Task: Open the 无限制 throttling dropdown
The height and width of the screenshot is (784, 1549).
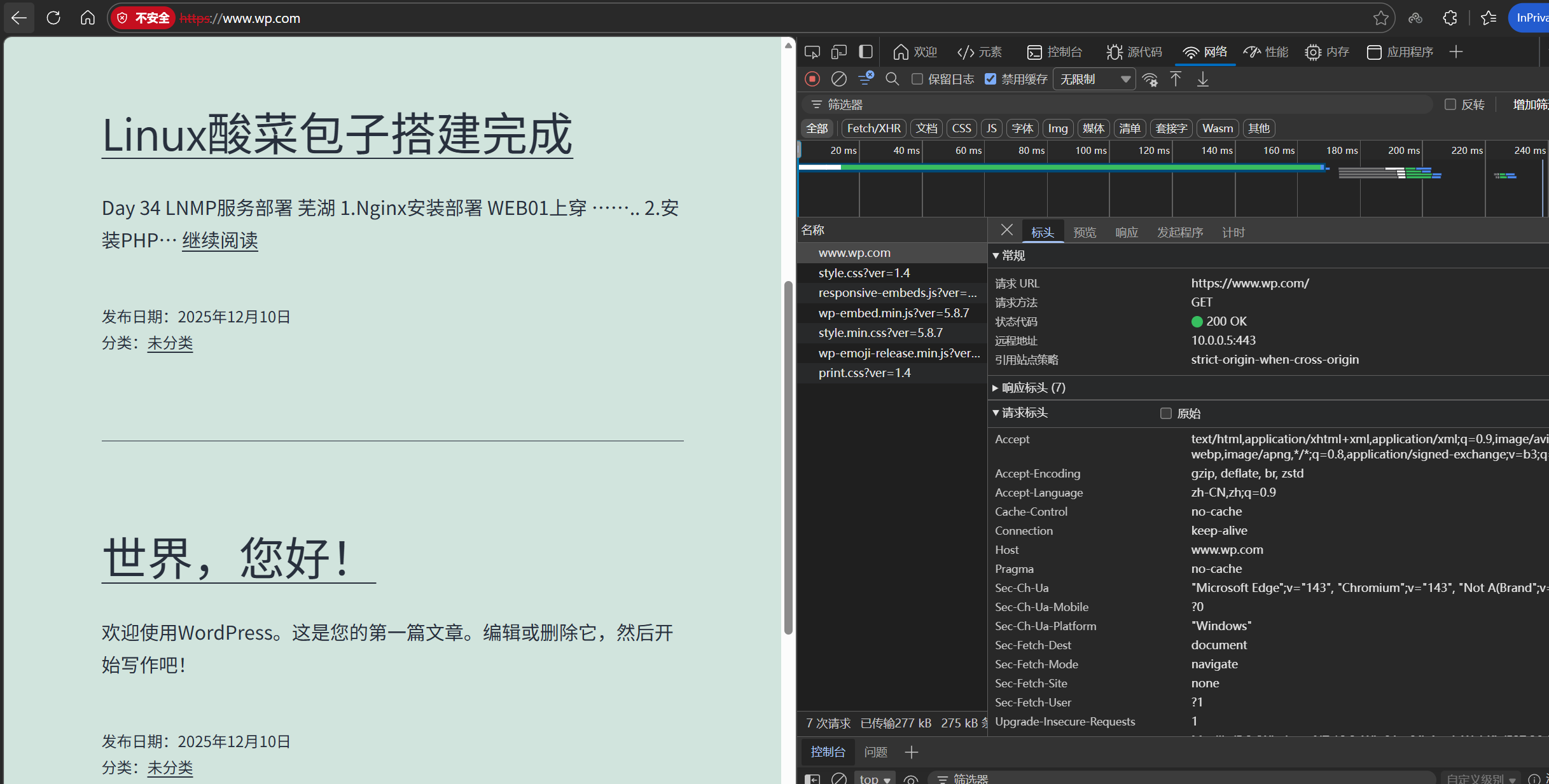Action: click(1094, 79)
